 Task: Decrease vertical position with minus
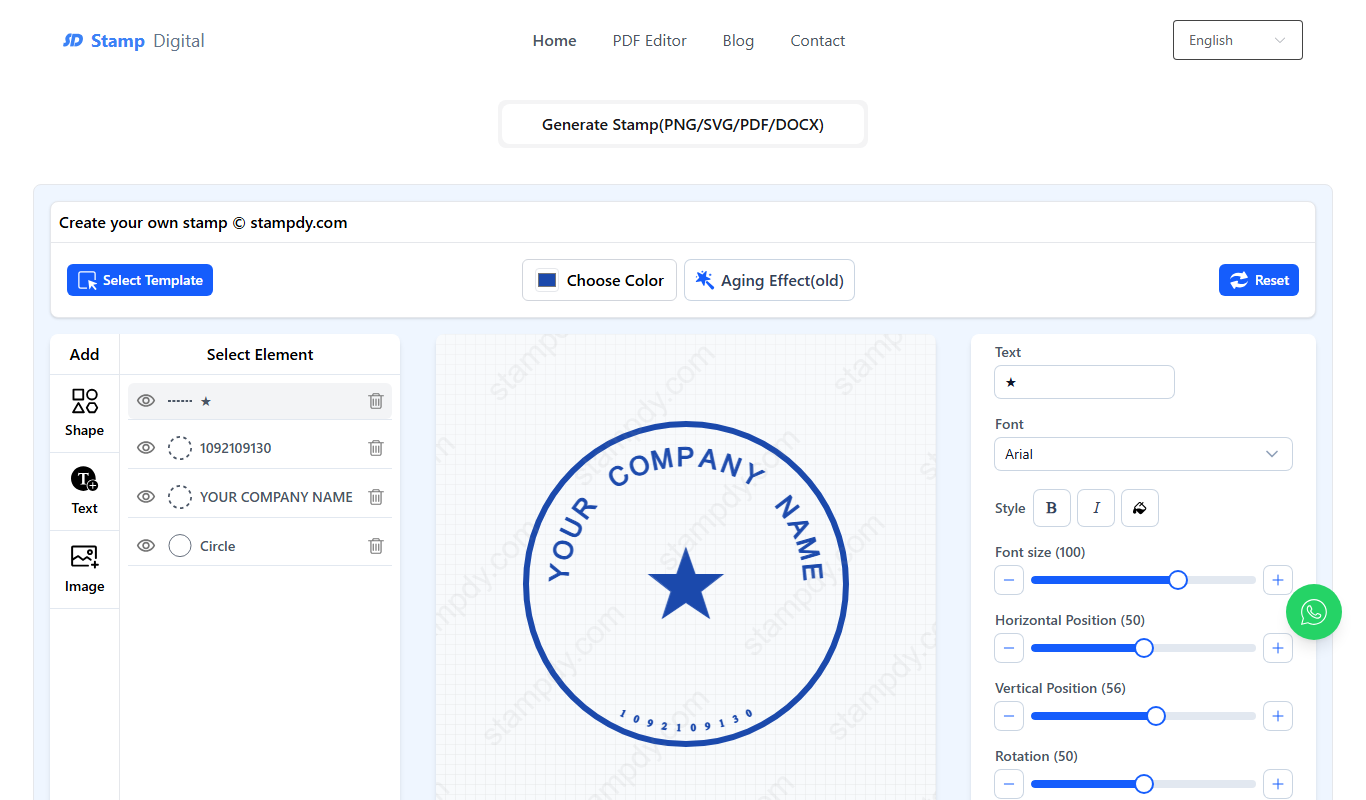click(1009, 716)
